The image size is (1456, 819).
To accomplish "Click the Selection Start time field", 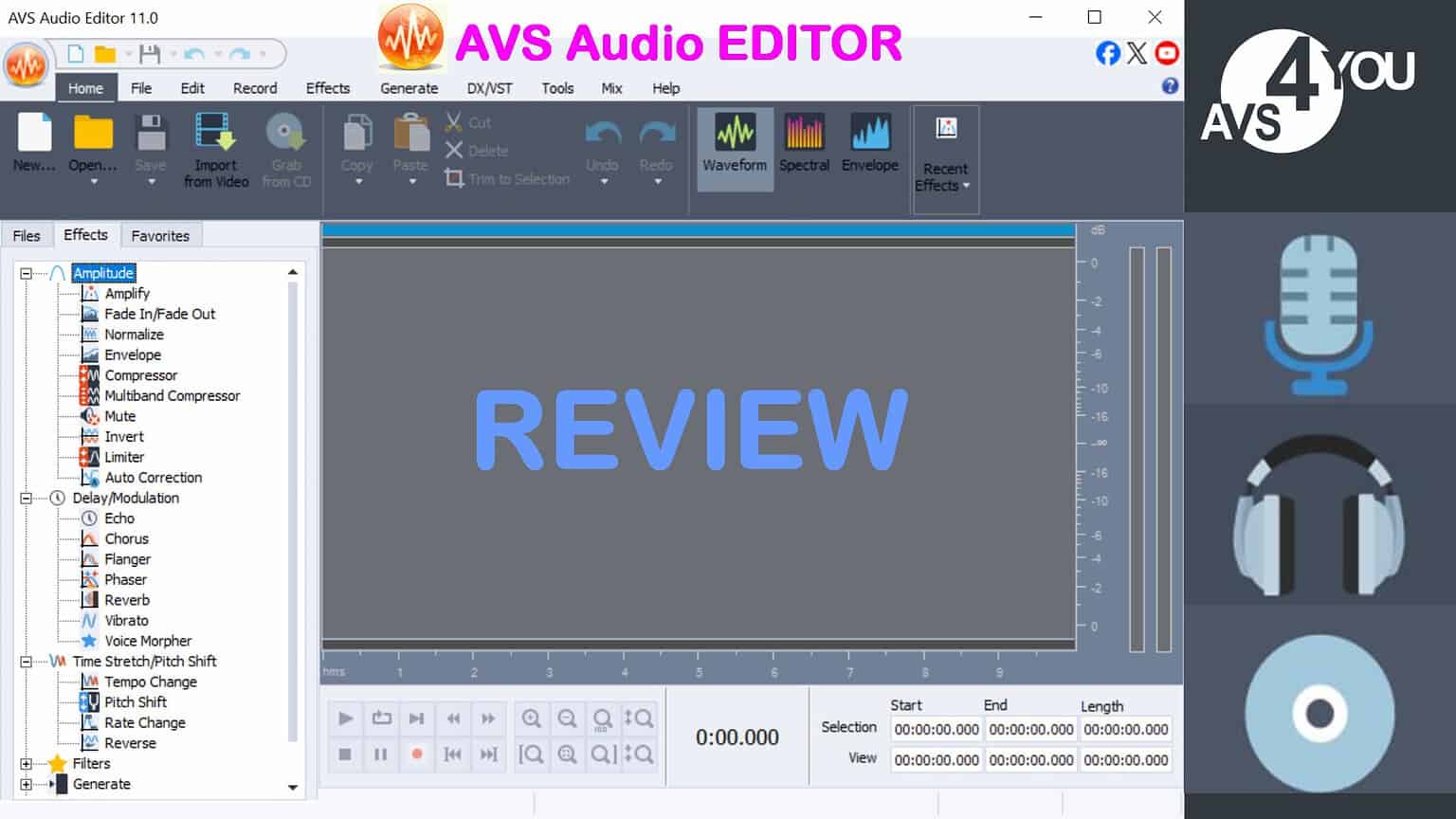I will pyautogui.click(x=936, y=729).
